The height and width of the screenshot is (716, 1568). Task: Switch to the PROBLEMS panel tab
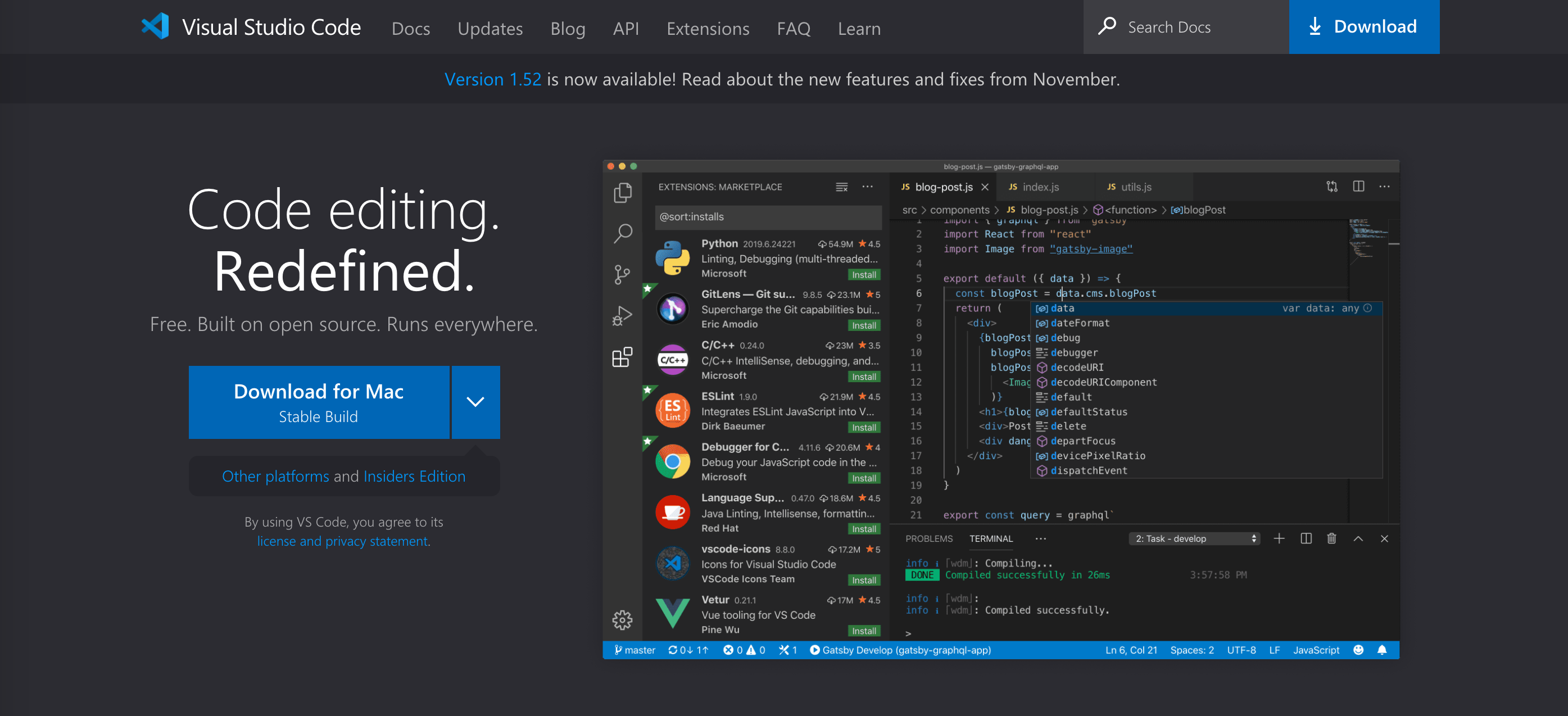[x=929, y=538]
